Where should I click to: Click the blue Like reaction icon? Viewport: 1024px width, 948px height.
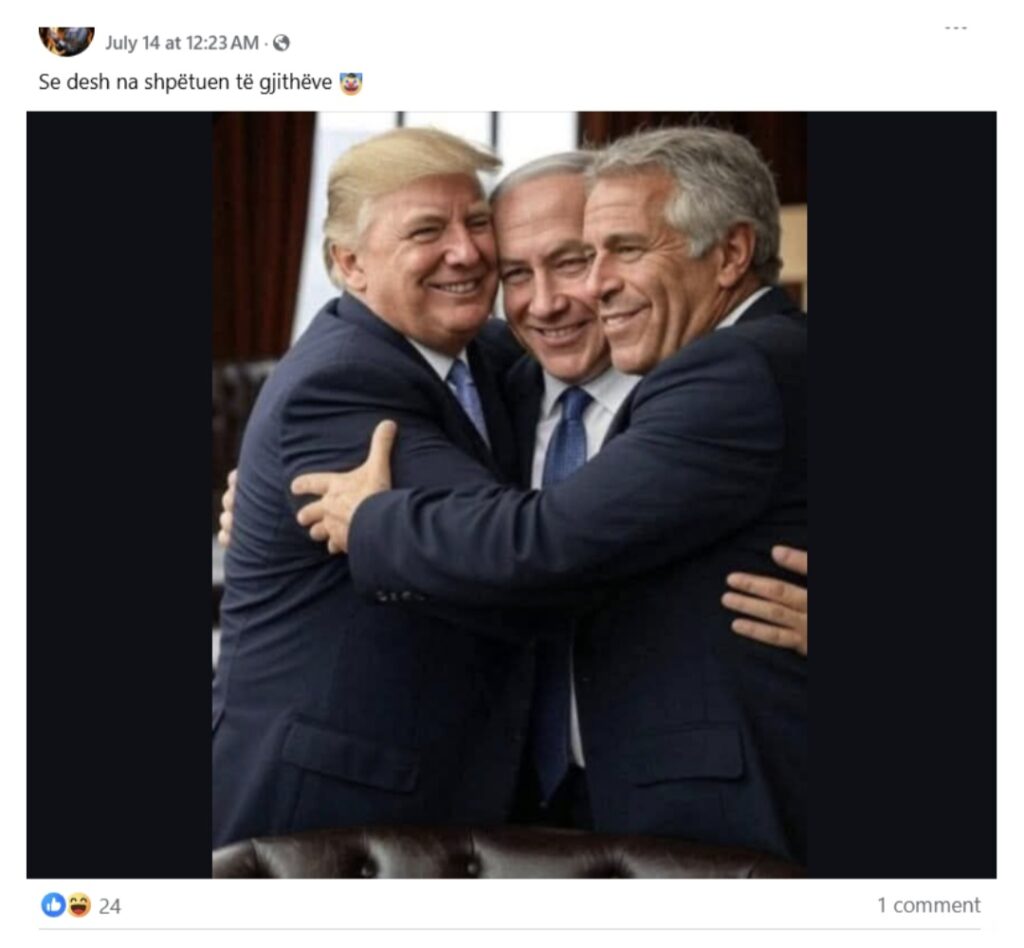(x=54, y=905)
